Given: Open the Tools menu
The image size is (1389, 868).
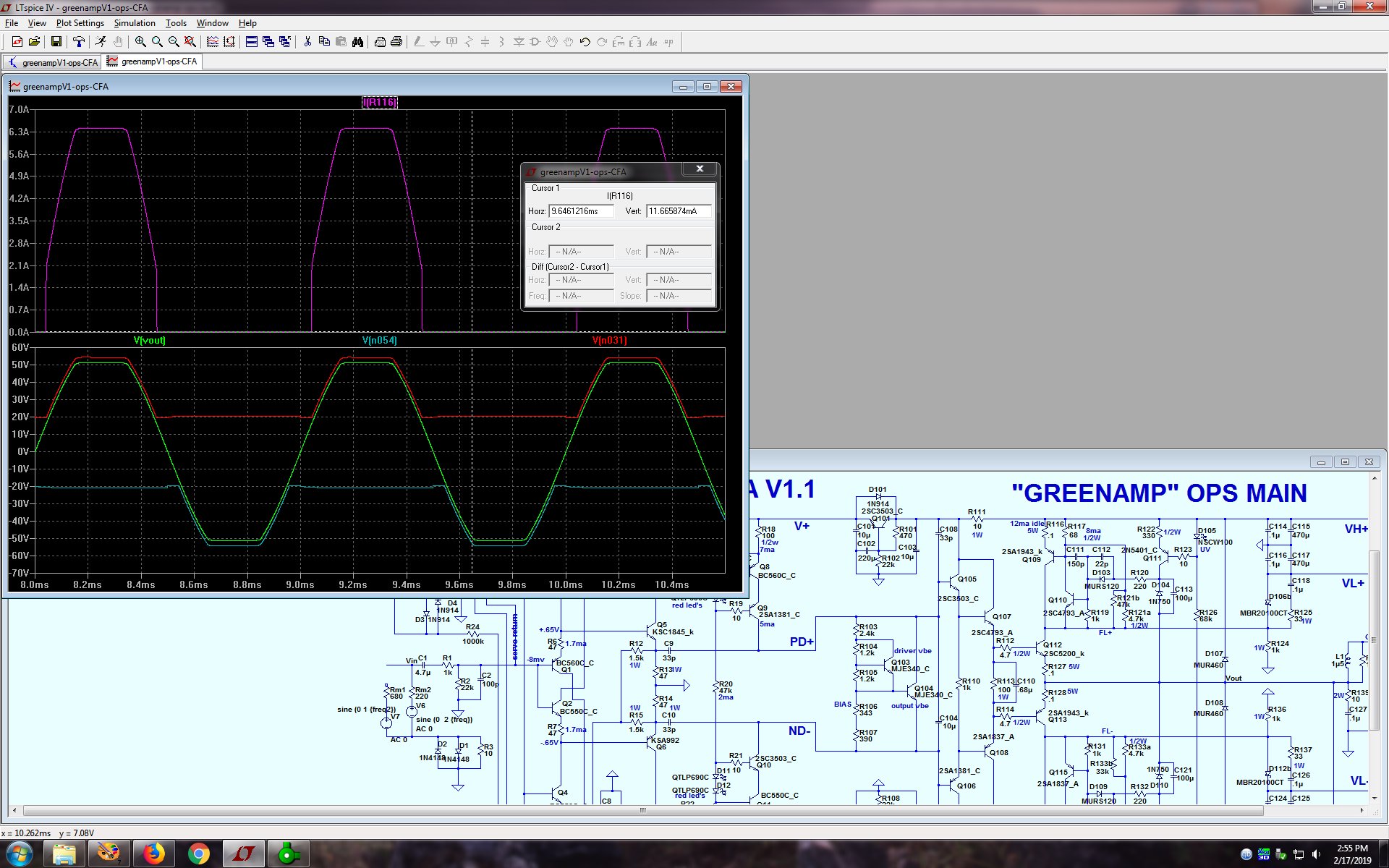Looking at the screenshot, I should coord(176,23).
